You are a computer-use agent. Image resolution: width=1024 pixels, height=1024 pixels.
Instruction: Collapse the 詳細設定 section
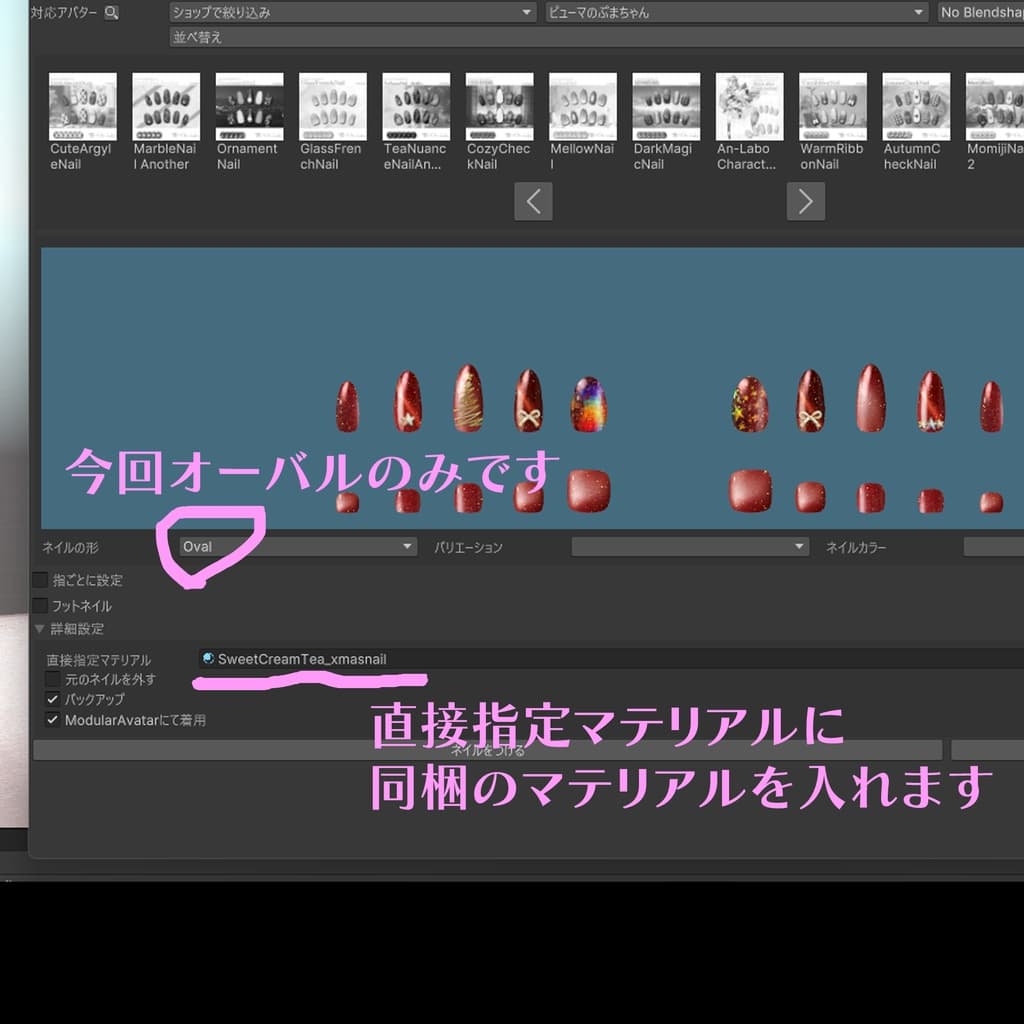(40, 629)
